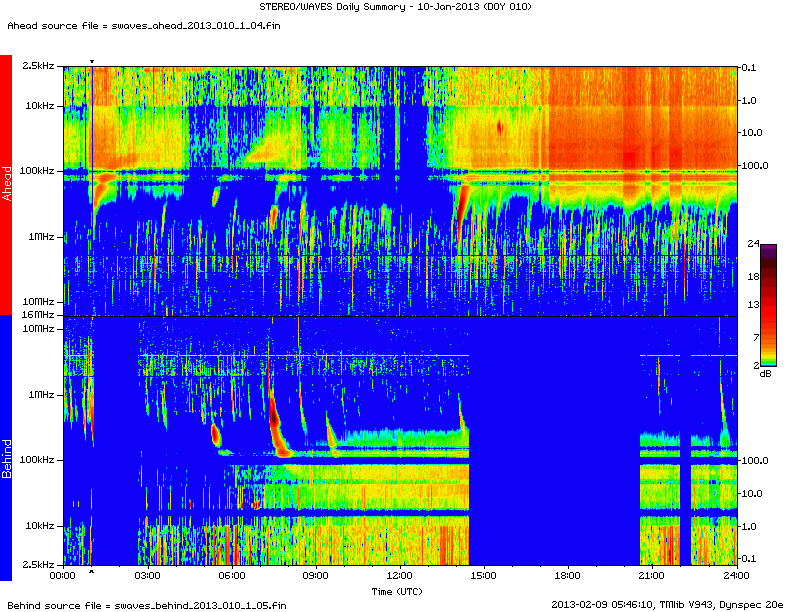This screenshot has height=612, width=792.
Task: Click the 1MHz frequency label in the Behind panel
Action: coord(41,394)
